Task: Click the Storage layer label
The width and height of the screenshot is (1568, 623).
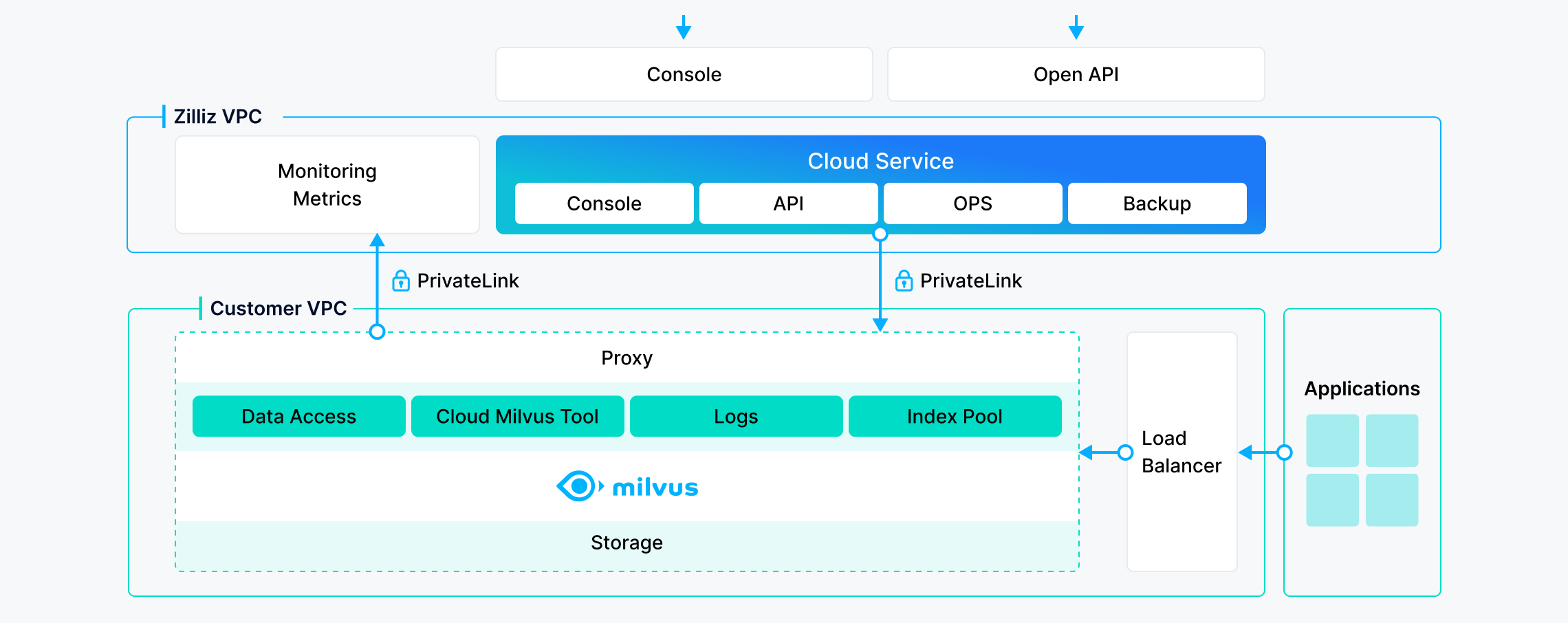Action: coord(627,543)
